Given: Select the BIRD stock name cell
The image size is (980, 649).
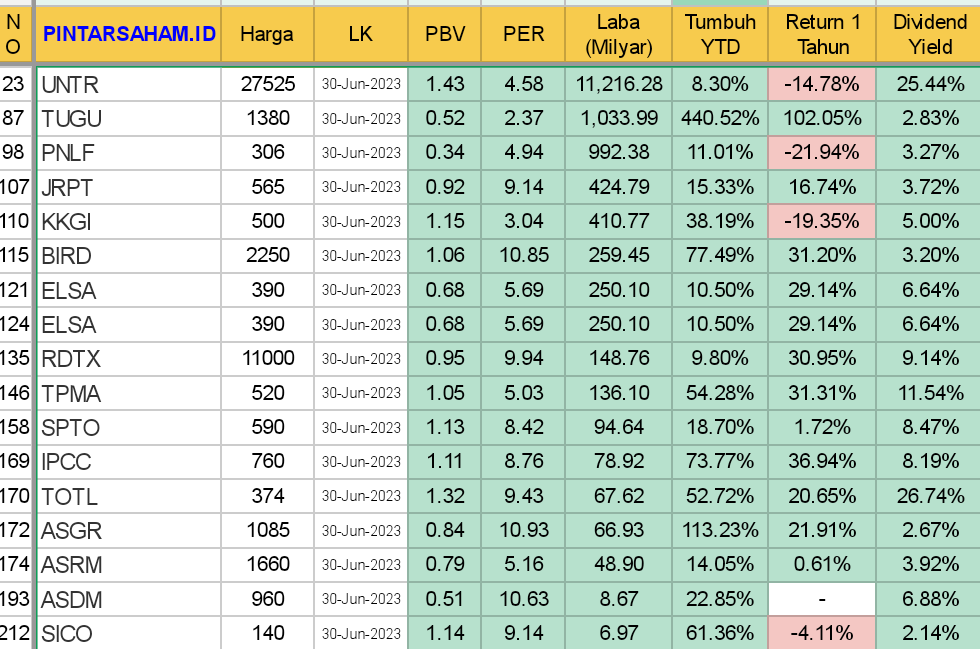Looking at the screenshot, I should click(x=128, y=256).
